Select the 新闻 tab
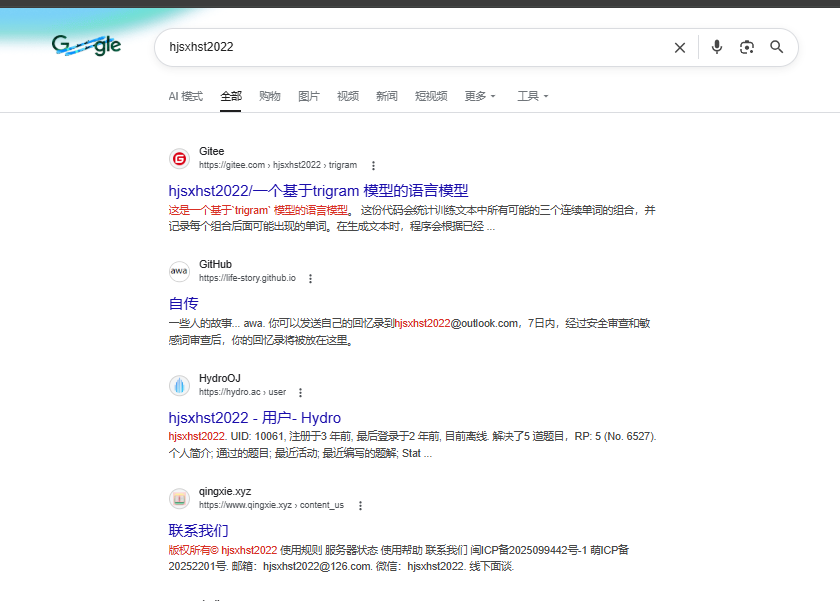Viewport: 840px width, 601px height. [386, 96]
